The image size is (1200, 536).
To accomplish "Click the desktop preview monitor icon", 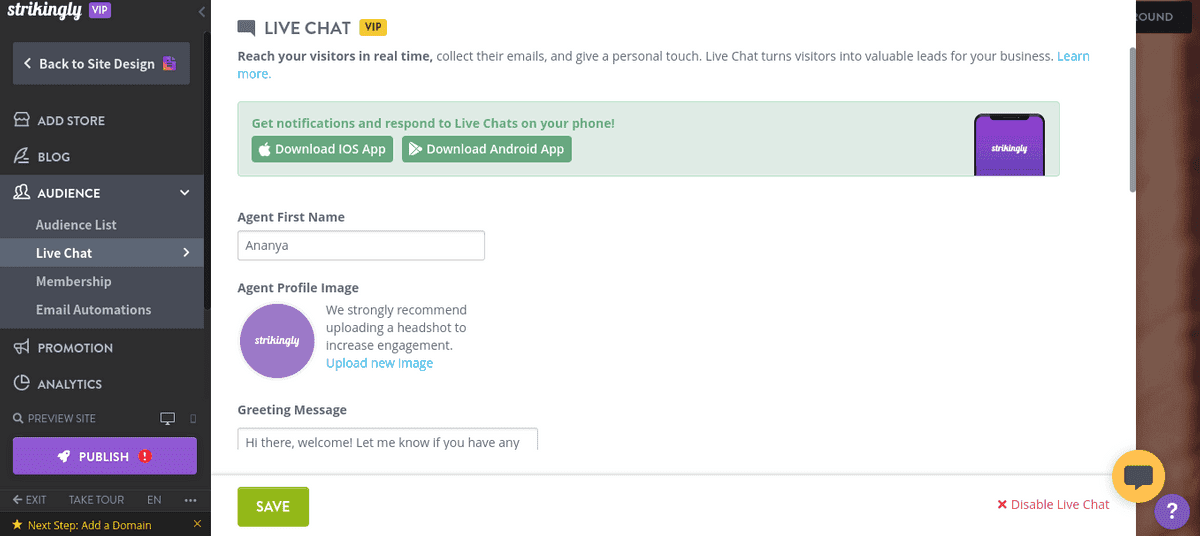I will (x=168, y=418).
